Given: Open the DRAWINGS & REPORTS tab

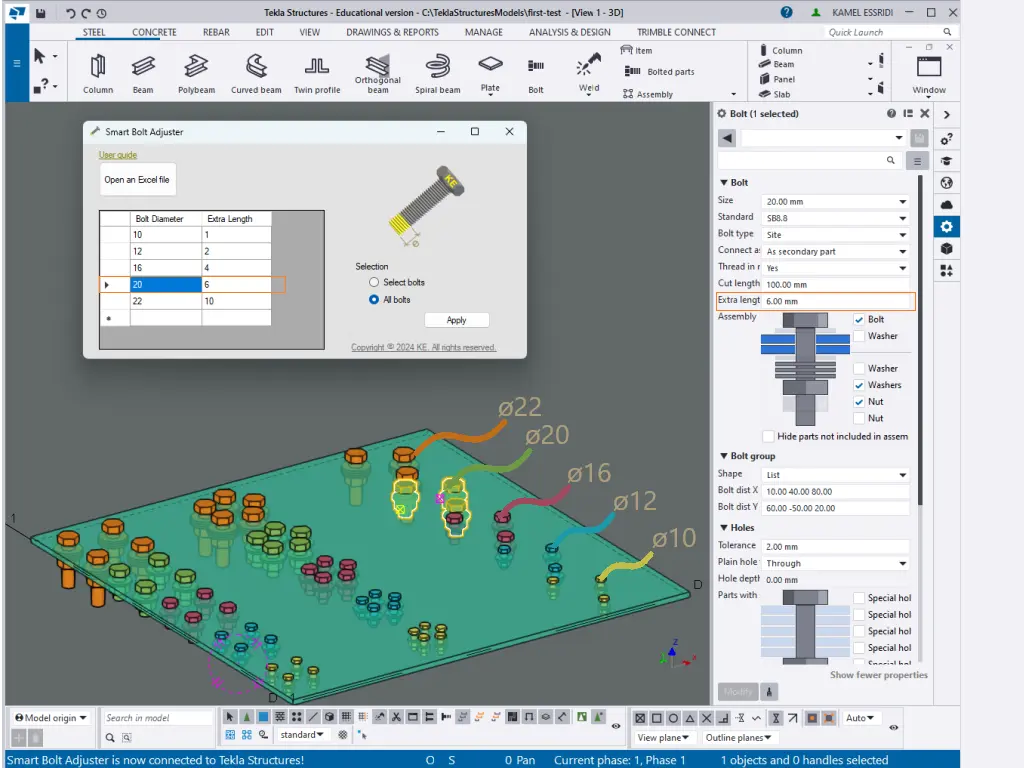Looking at the screenshot, I should click(x=392, y=32).
